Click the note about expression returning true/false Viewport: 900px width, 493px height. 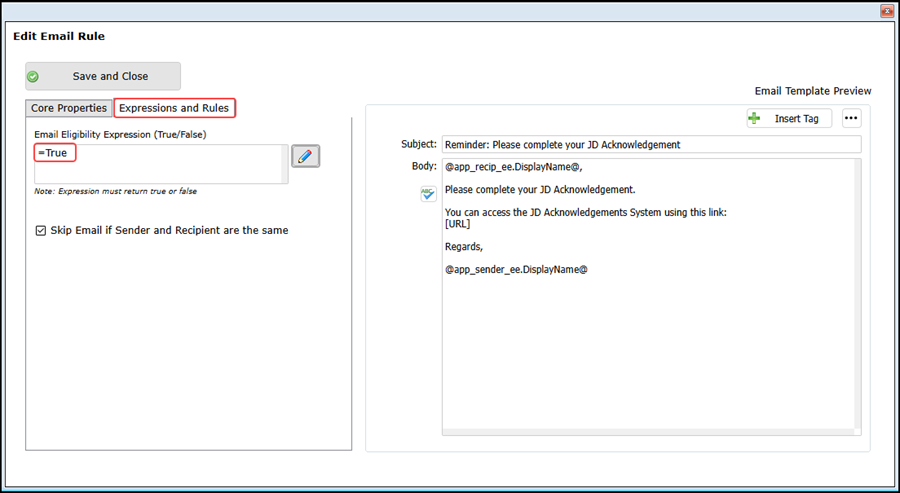point(115,191)
